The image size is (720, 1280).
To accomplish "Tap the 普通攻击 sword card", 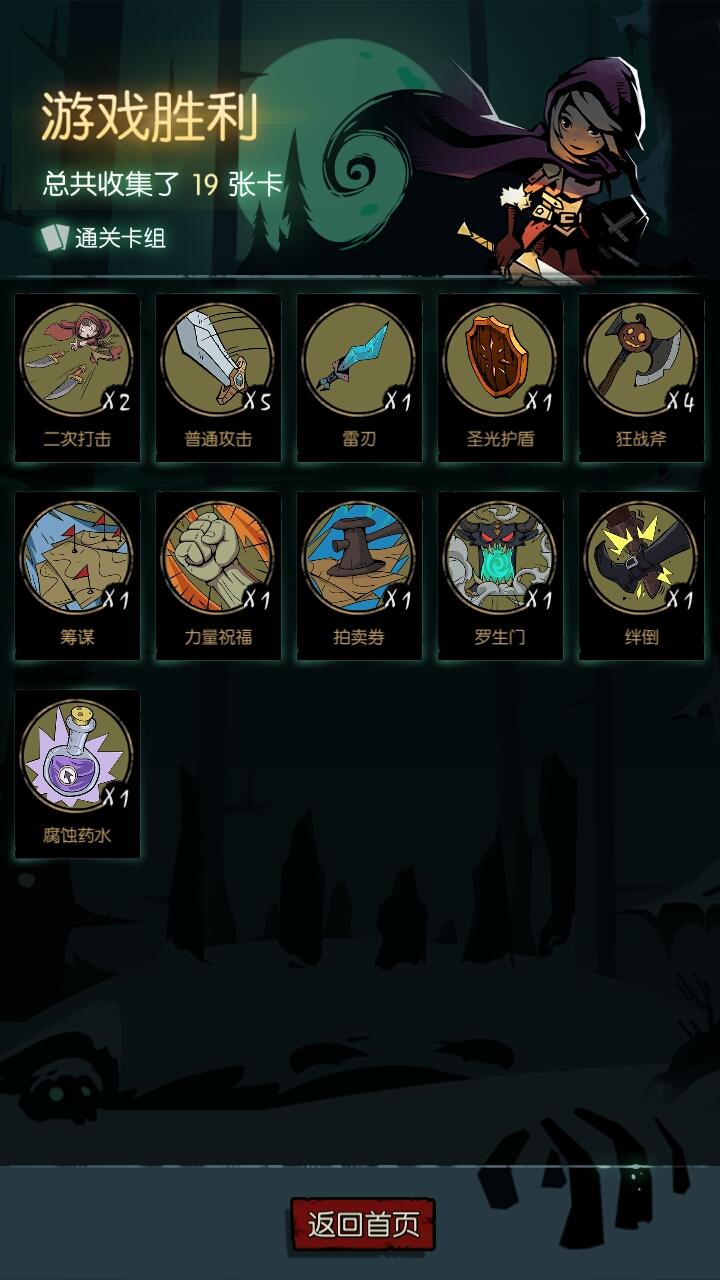I will point(219,377).
